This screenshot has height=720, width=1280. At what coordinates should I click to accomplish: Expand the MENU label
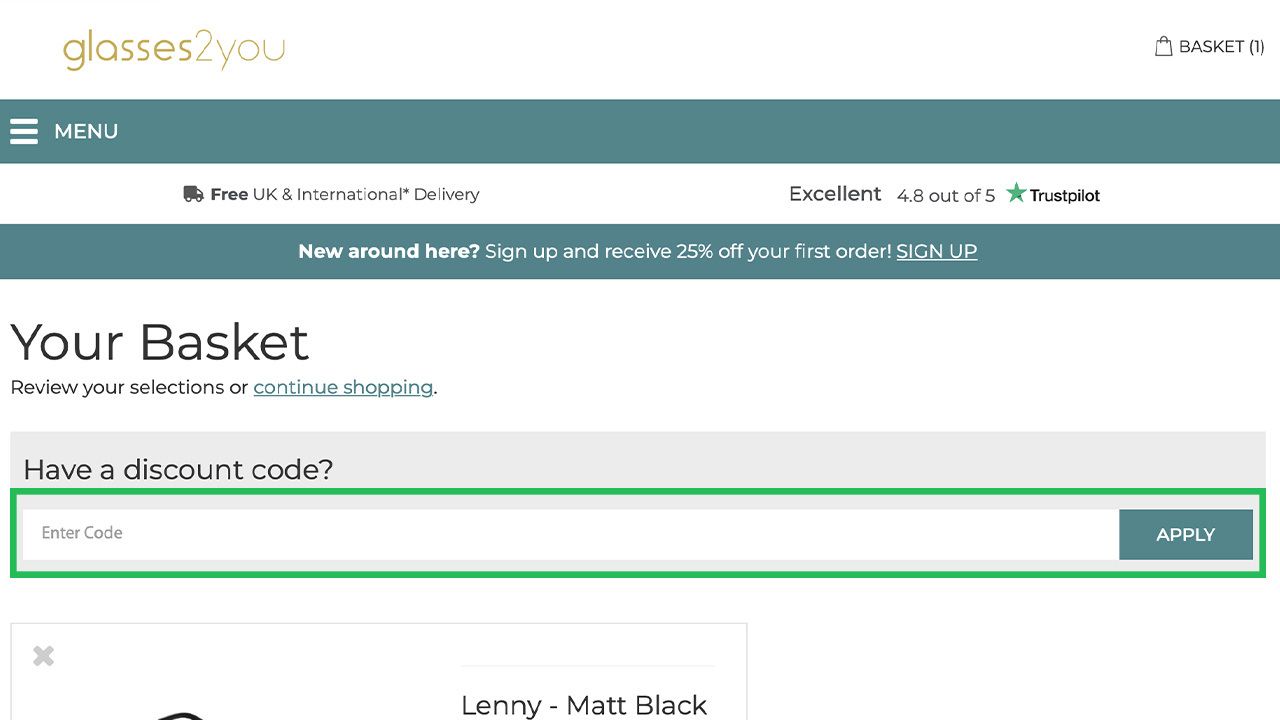(86, 132)
